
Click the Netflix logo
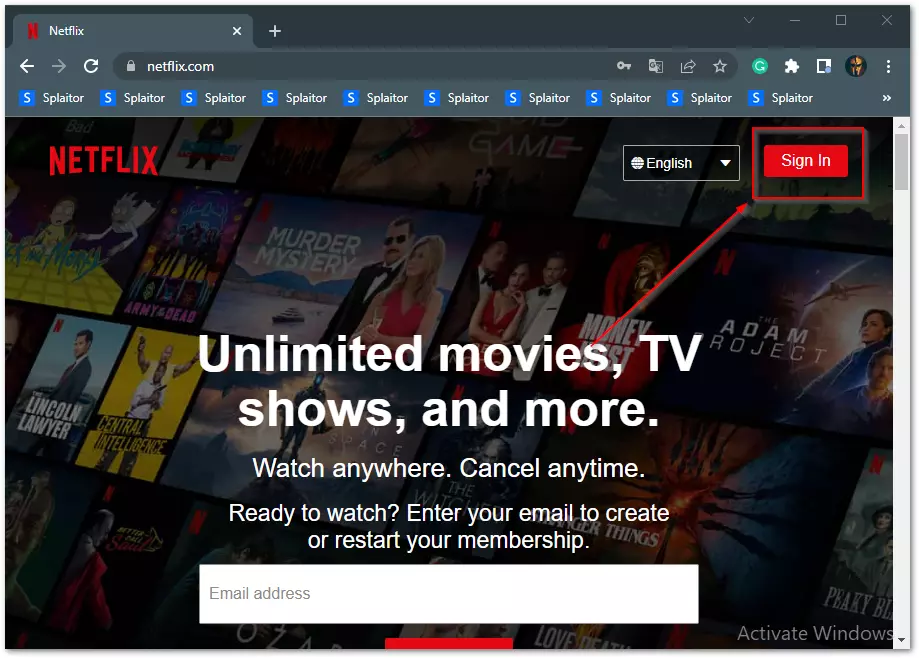[x=104, y=161]
